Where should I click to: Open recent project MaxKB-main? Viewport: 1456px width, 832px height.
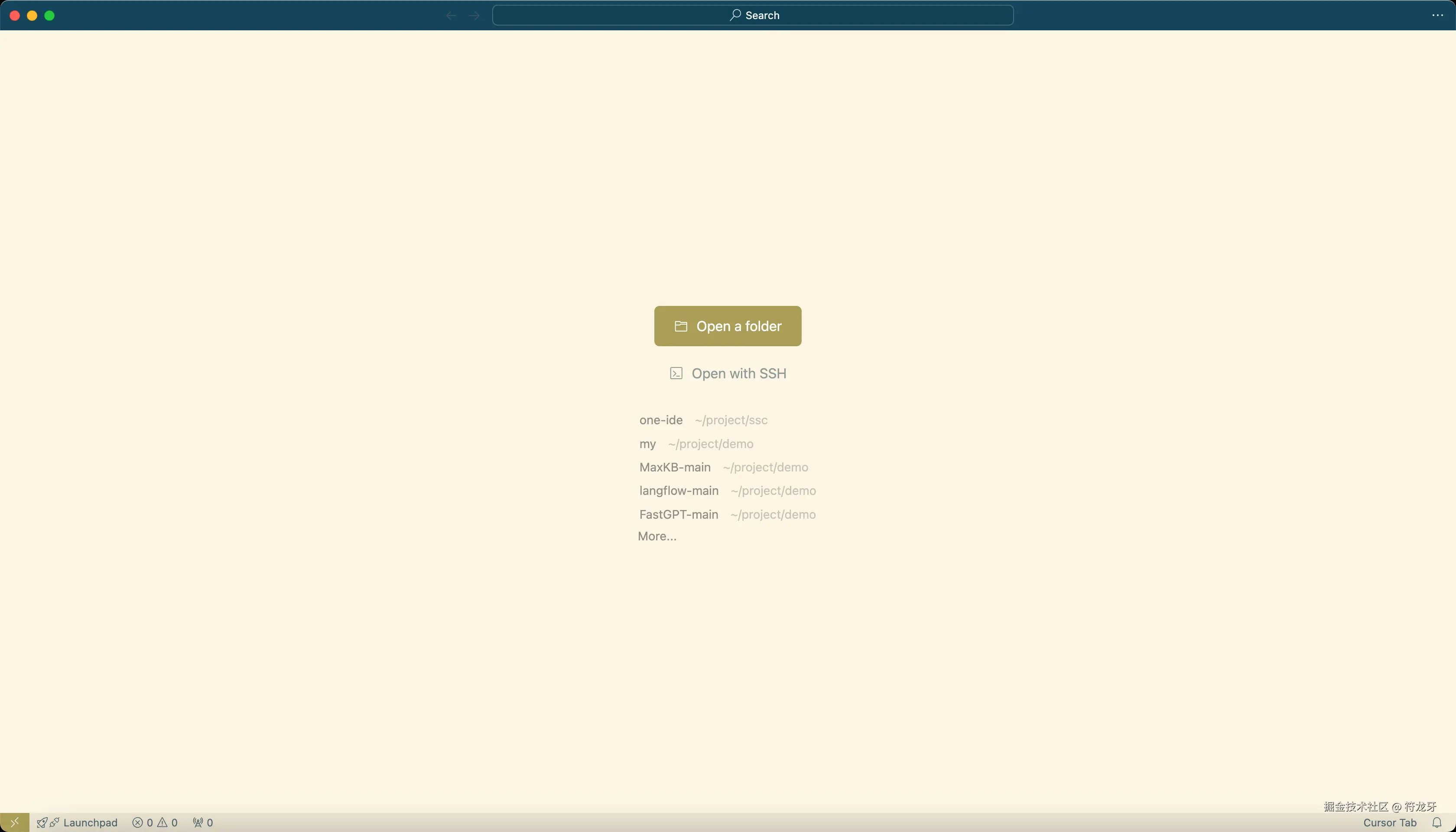pos(675,468)
